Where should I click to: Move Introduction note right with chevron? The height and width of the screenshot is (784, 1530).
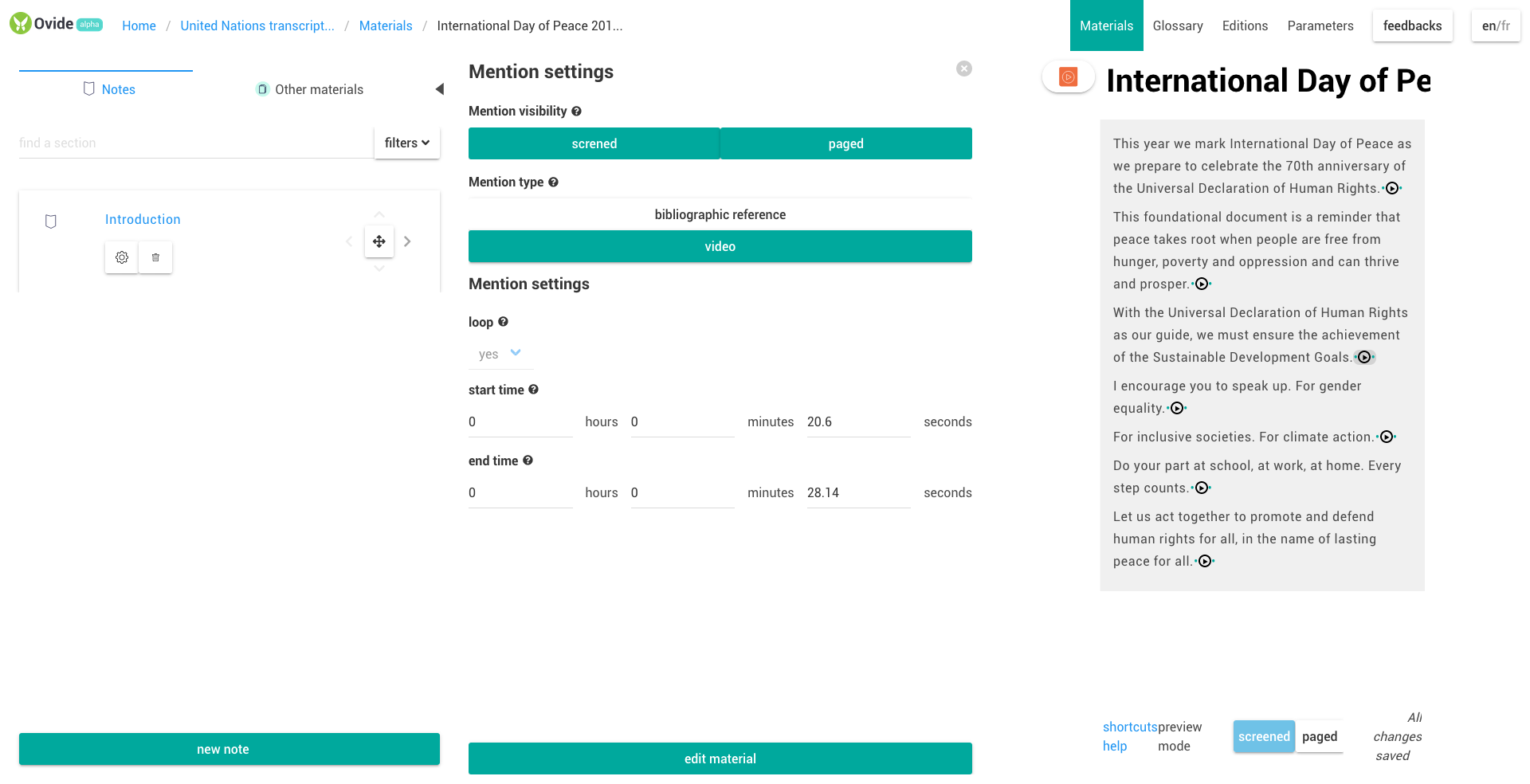pos(407,241)
